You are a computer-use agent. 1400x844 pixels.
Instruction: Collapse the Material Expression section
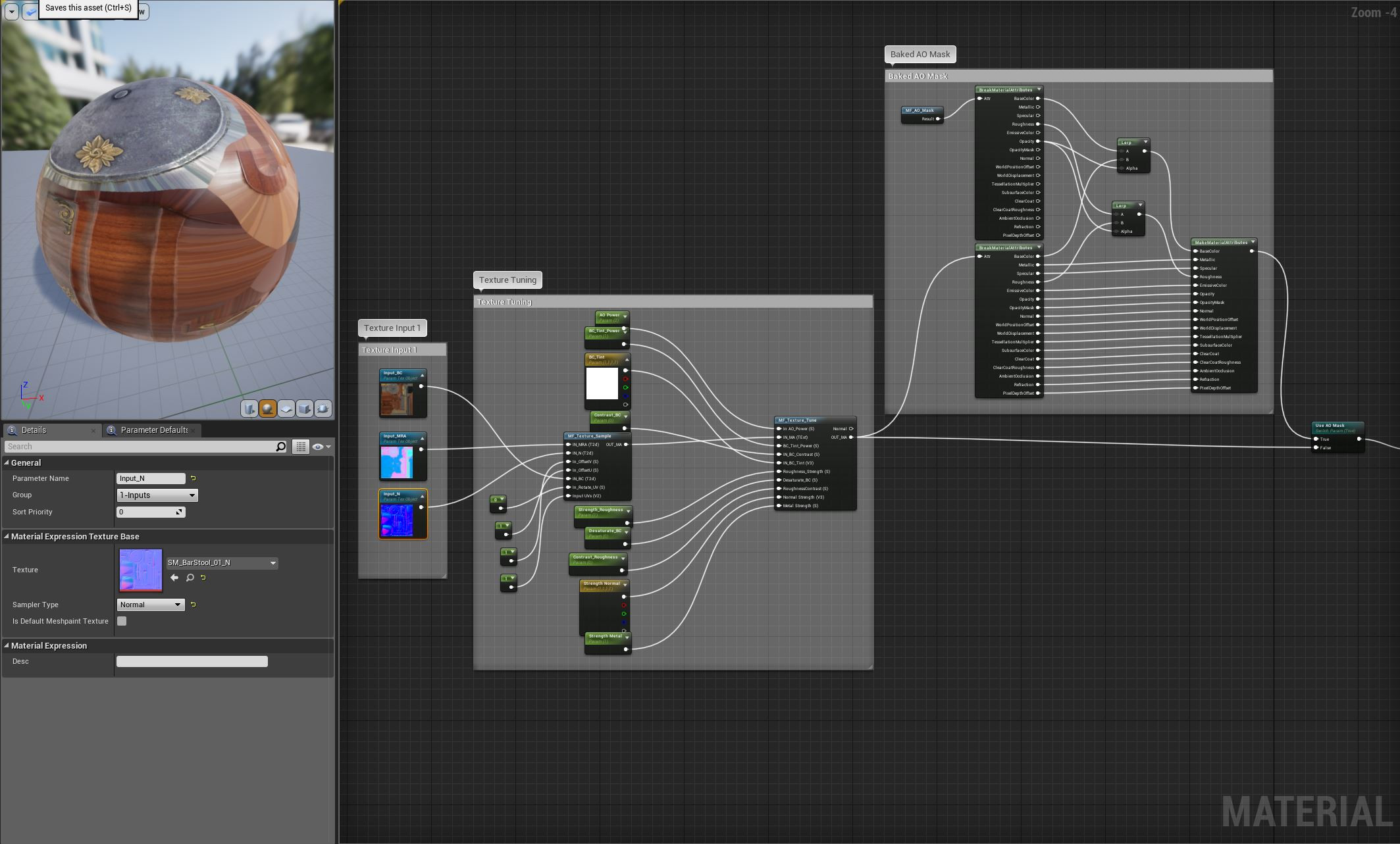[x=7, y=646]
